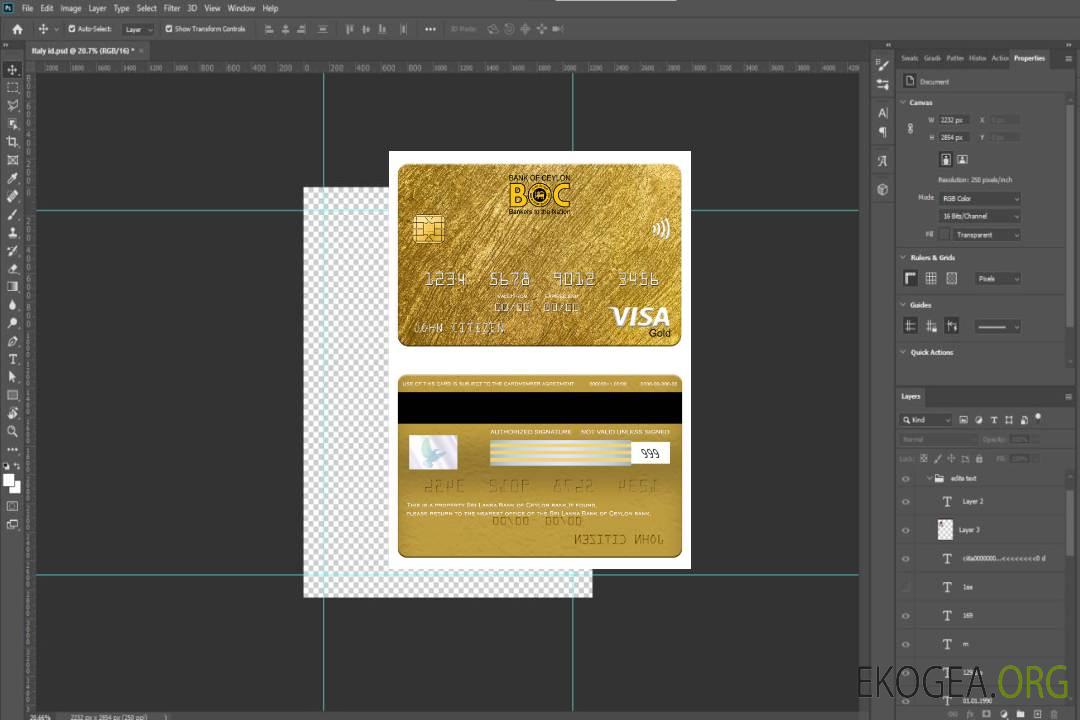1080x720 pixels.
Task: Select the Spot Healing Brush tool
Action: coord(12,196)
